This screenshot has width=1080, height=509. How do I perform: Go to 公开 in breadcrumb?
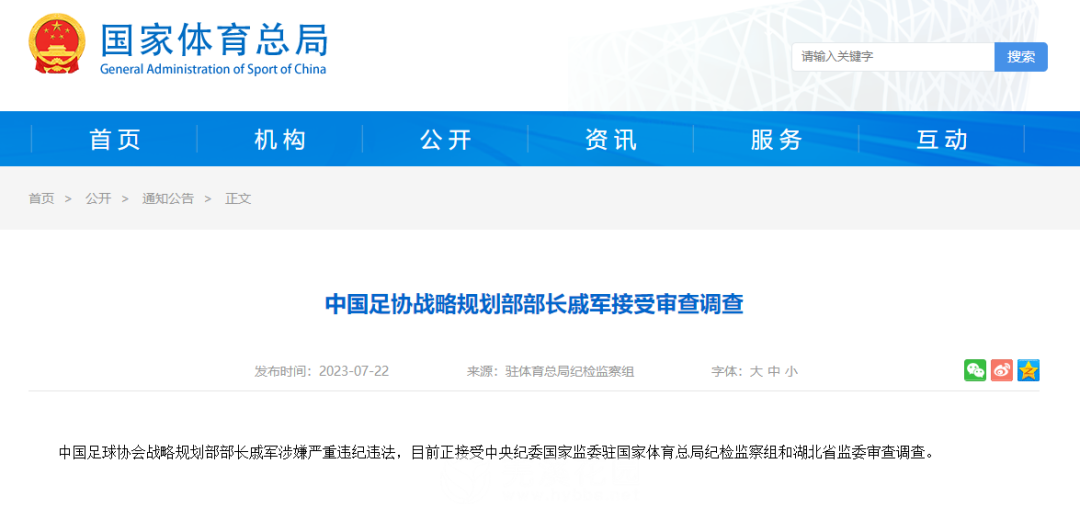tap(98, 198)
